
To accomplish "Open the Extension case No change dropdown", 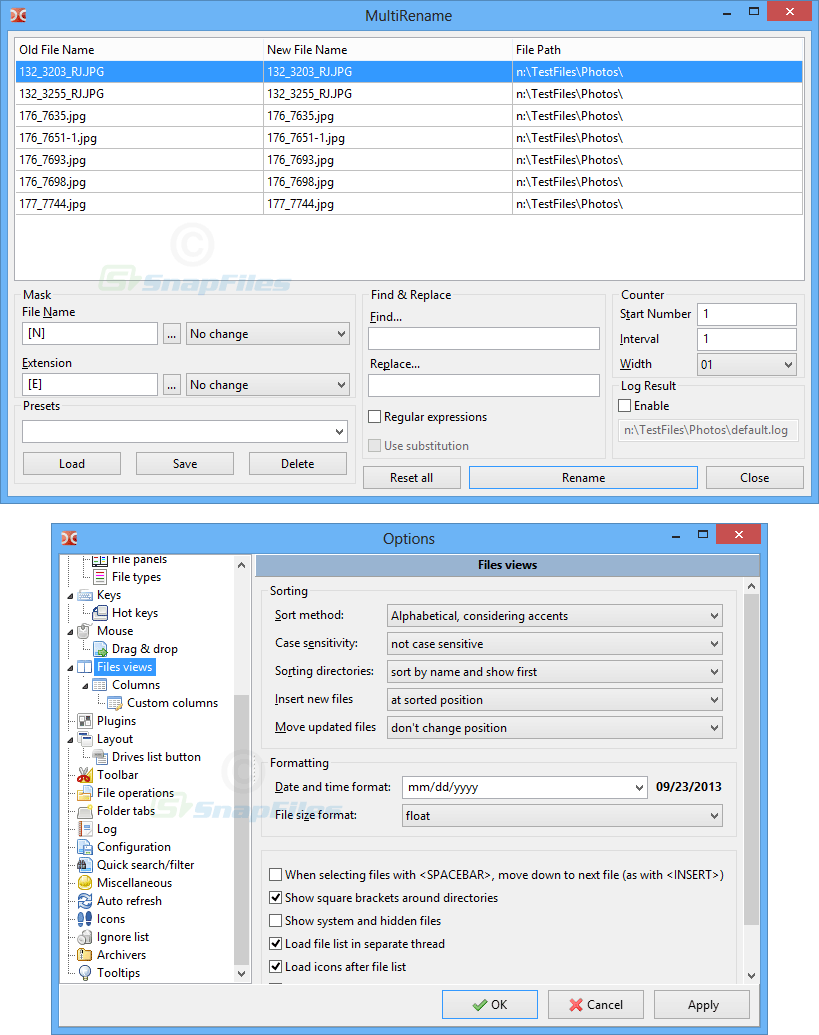I will [x=267, y=384].
